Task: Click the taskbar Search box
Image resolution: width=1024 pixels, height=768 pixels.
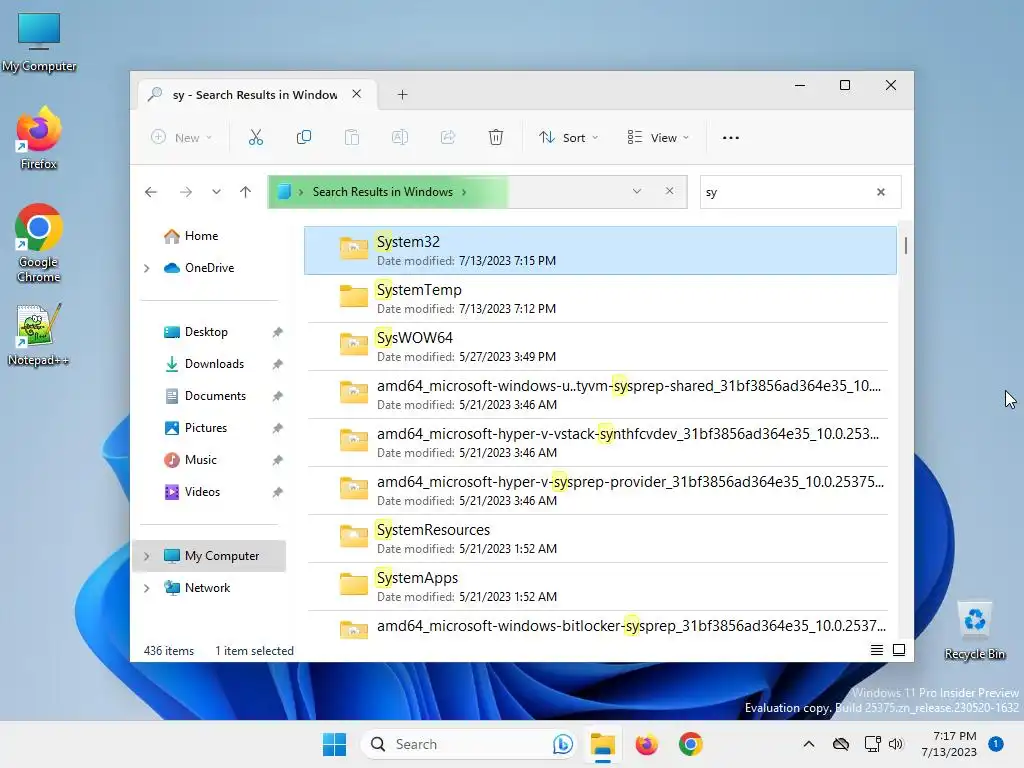Action: coord(468,744)
